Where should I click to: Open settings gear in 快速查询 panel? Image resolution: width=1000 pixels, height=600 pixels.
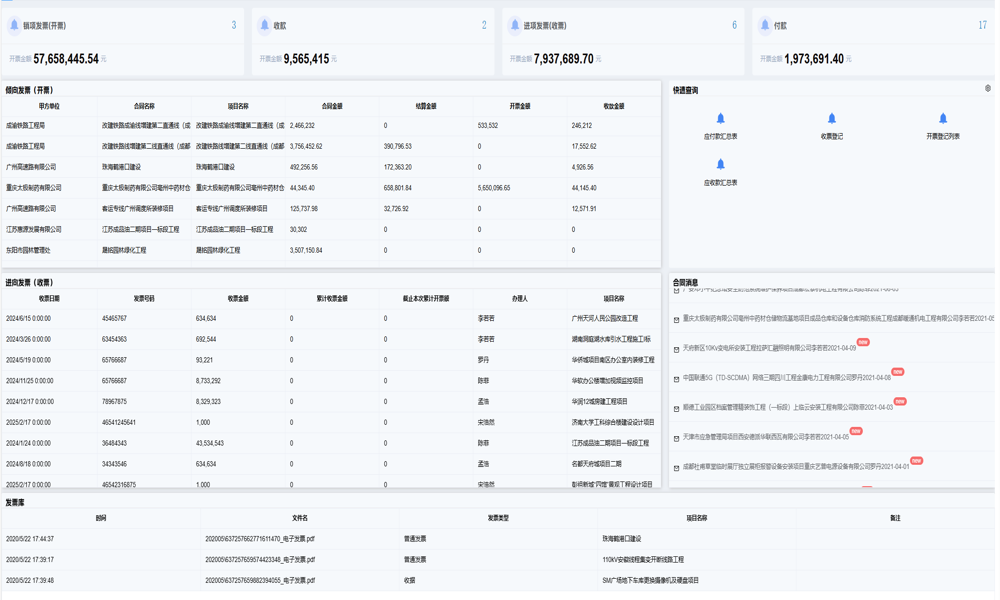coord(988,89)
